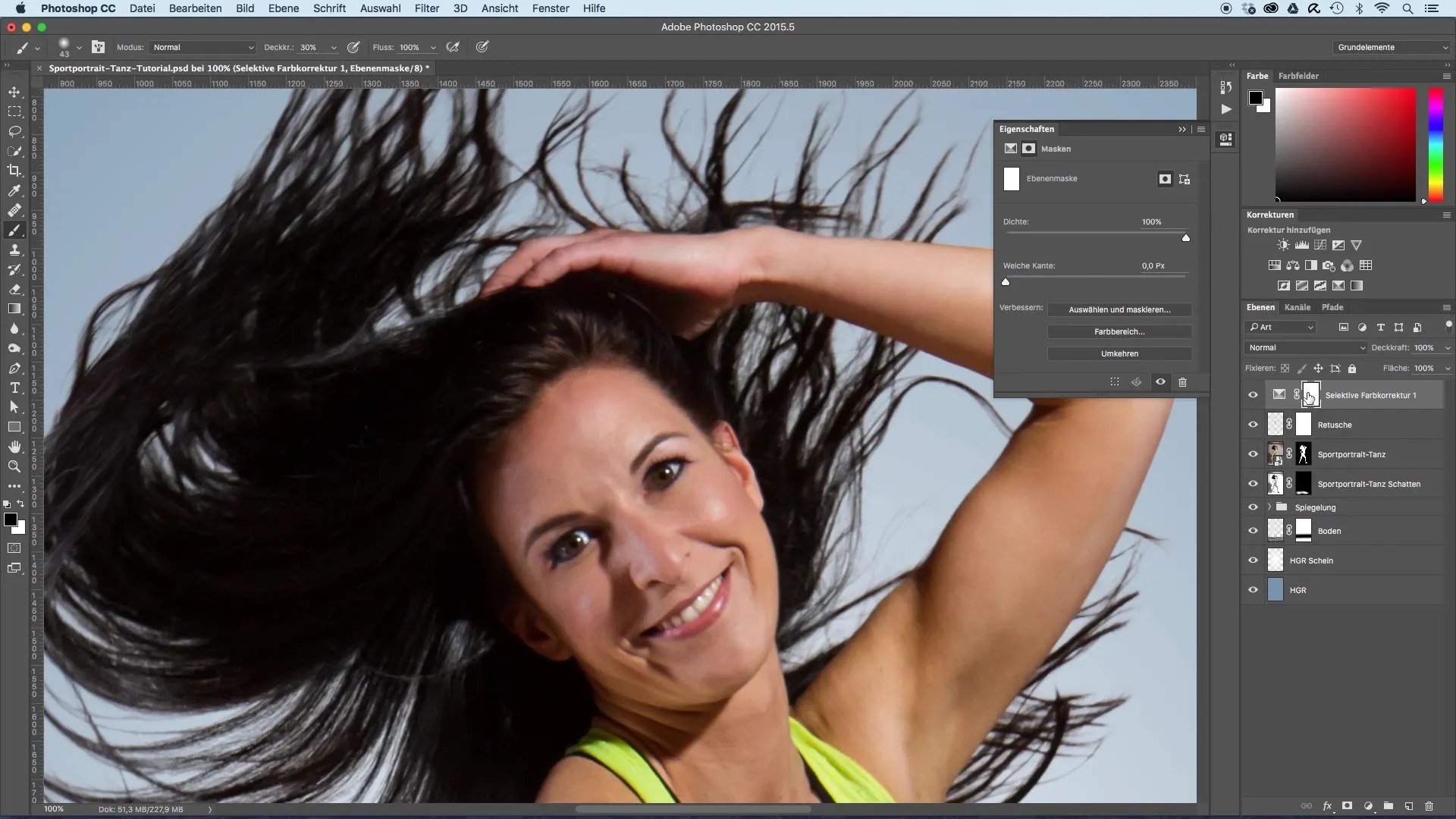Open the Ebene menu

(x=284, y=8)
